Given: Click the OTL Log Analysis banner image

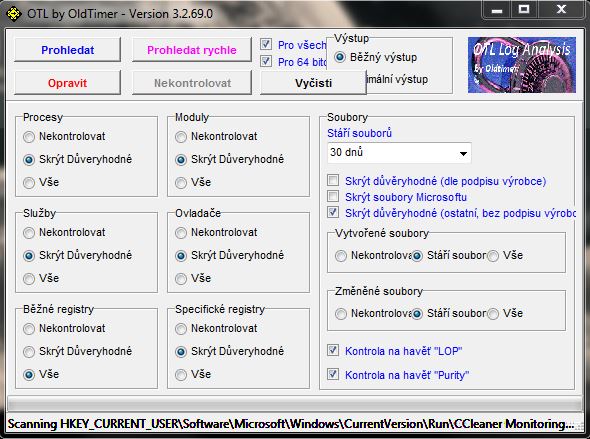Looking at the screenshot, I should pos(522,65).
